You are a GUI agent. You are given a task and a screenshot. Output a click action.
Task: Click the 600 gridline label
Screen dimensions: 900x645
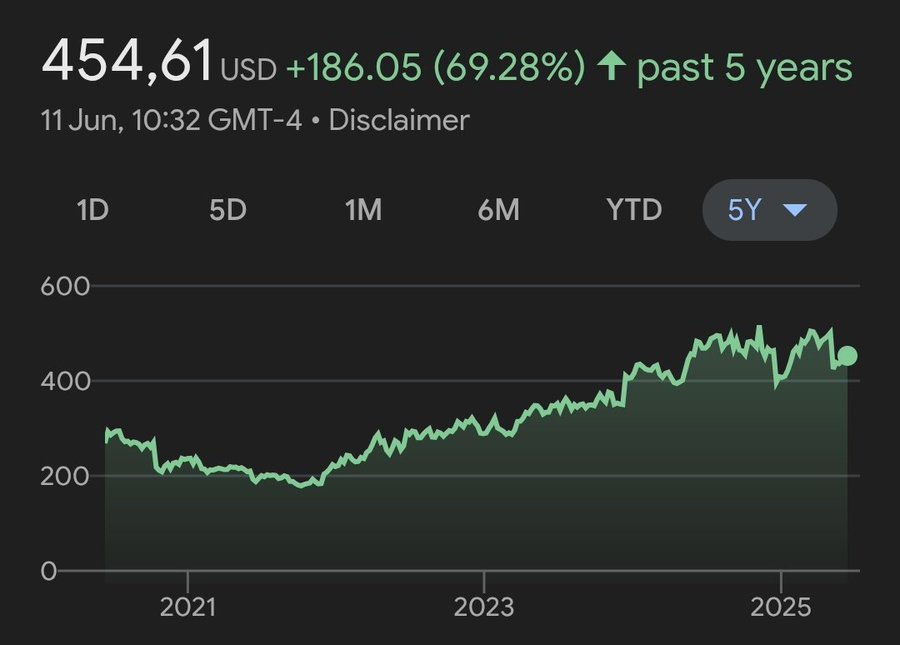click(x=65, y=286)
